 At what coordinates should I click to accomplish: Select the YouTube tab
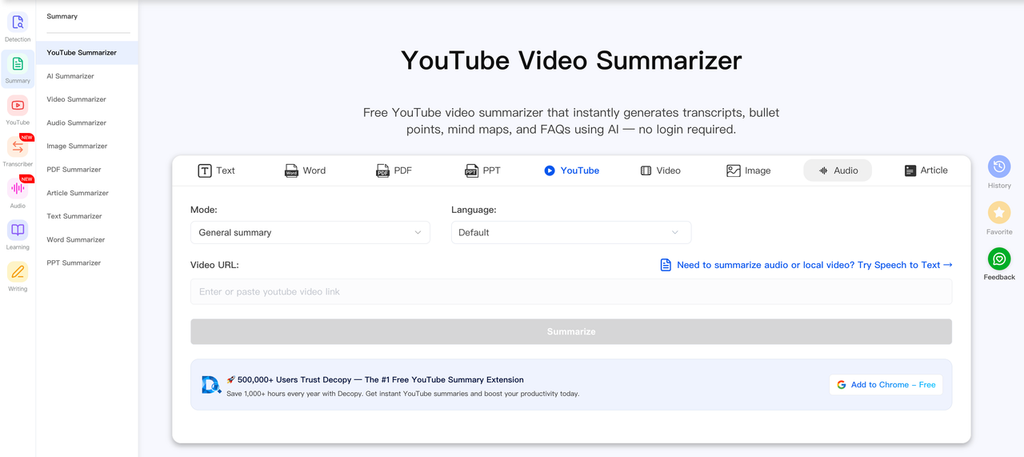[571, 170]
